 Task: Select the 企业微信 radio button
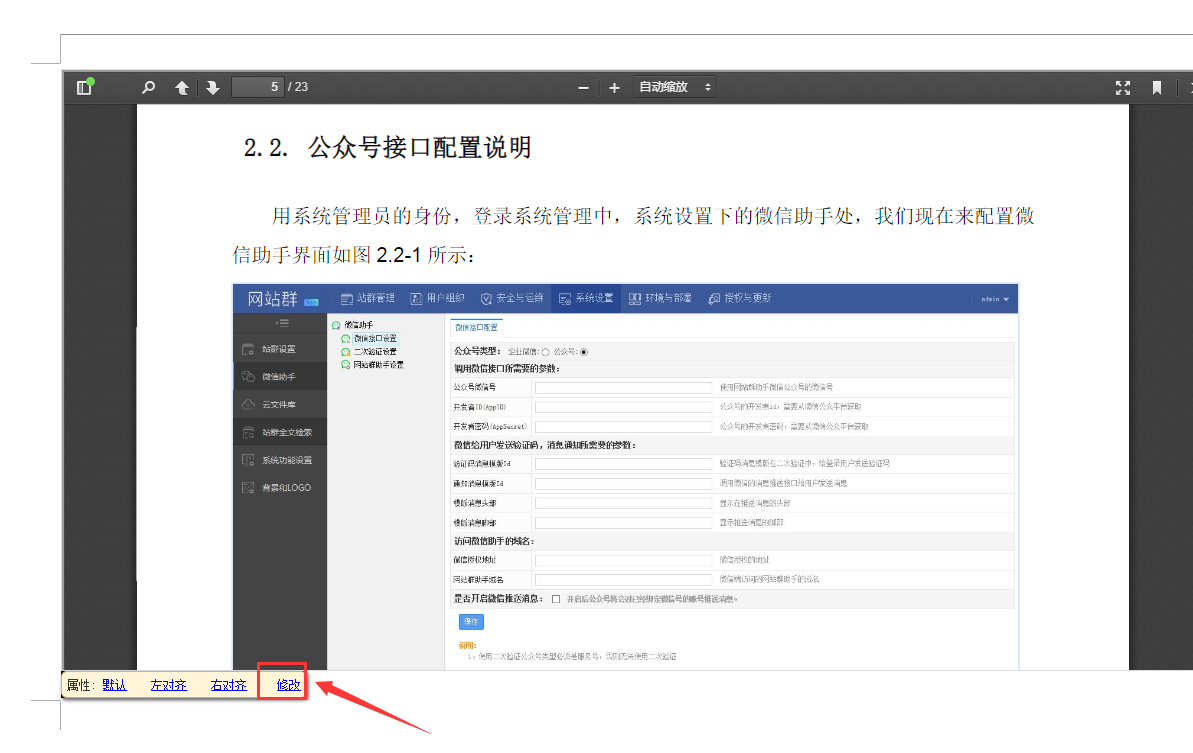pos(545,352)
